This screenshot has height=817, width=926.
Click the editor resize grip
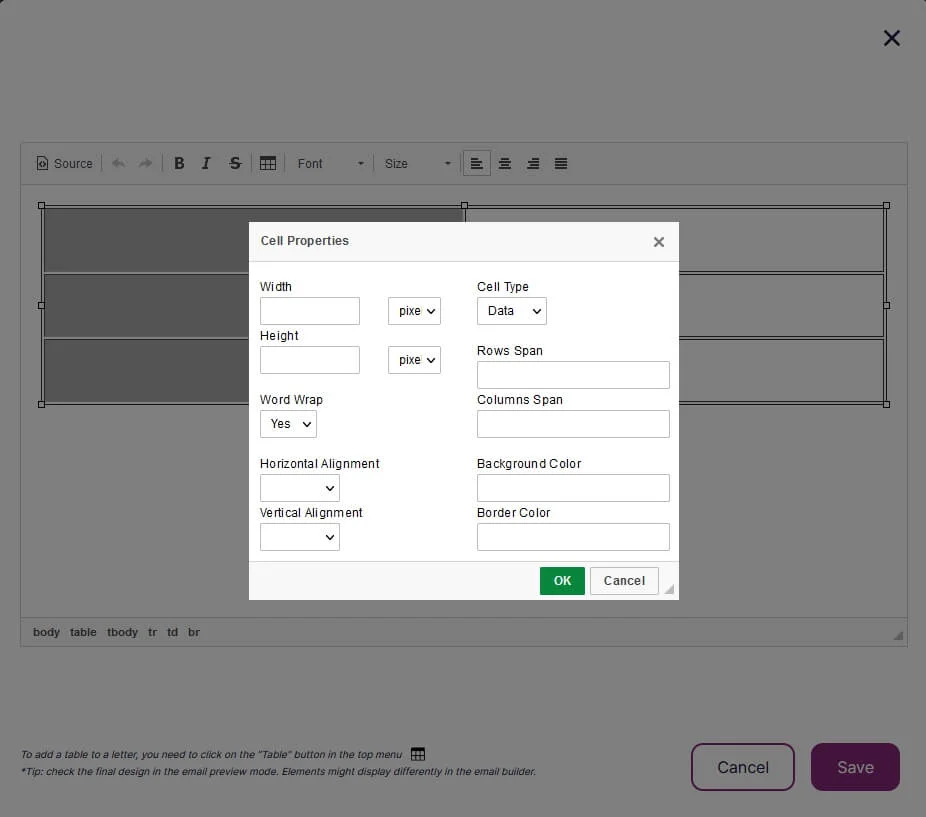[x=898, y=636]
